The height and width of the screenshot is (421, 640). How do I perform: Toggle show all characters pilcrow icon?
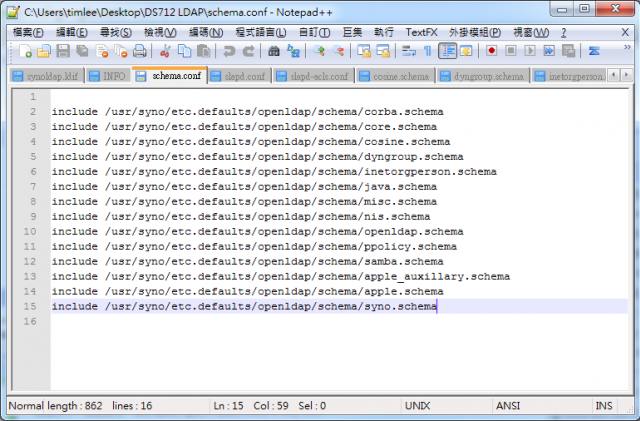(x=427, y=51)
